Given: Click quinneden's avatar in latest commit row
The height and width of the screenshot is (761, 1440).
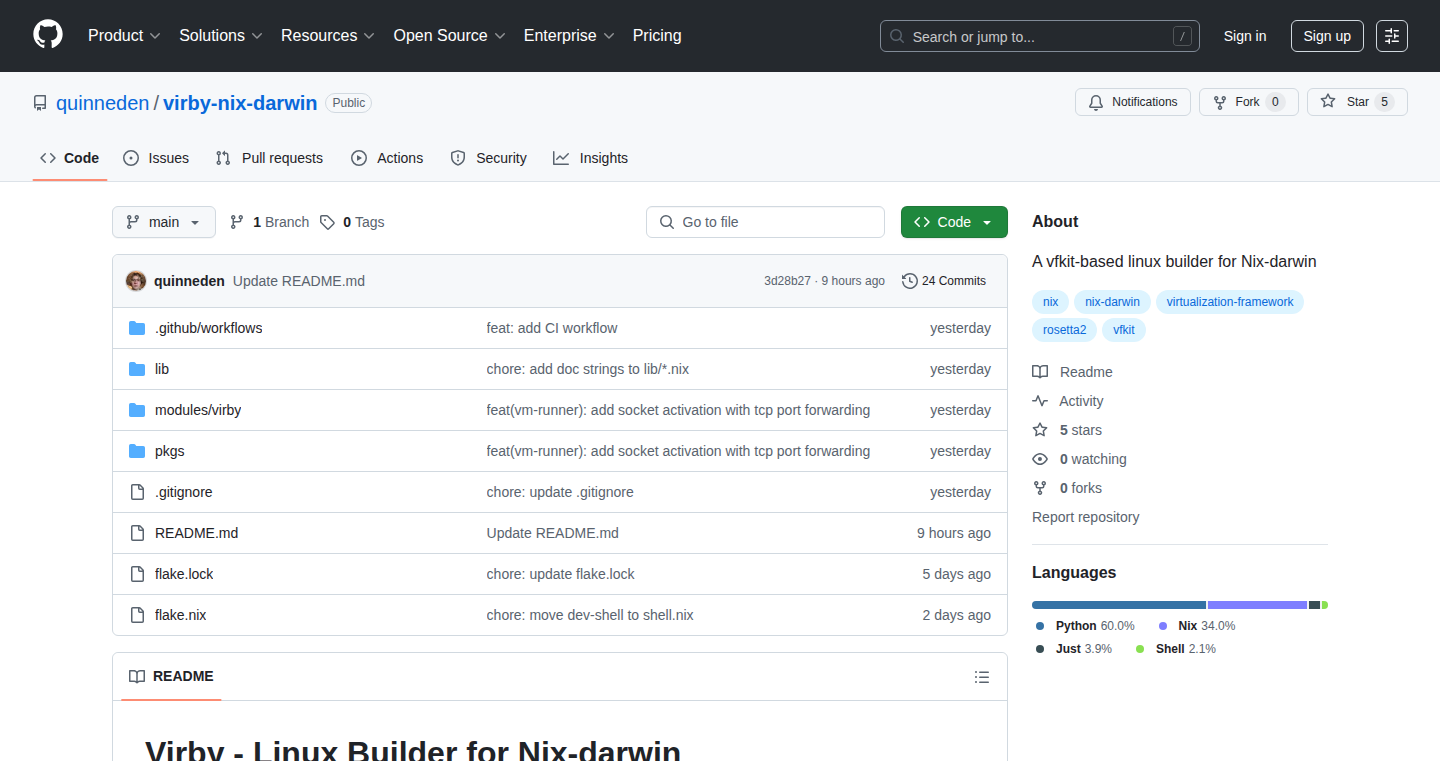Looking at the screenshot, I should pyautogui.click(x=136, y=281).
